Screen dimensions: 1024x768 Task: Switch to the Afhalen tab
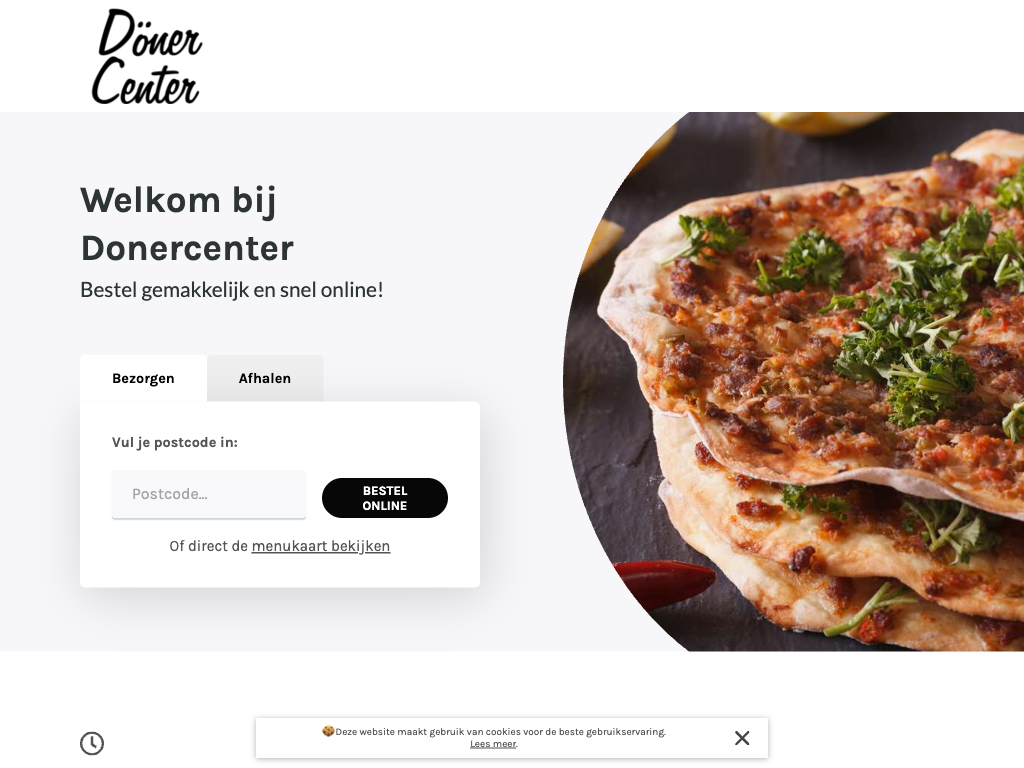[x=264, y=378]
